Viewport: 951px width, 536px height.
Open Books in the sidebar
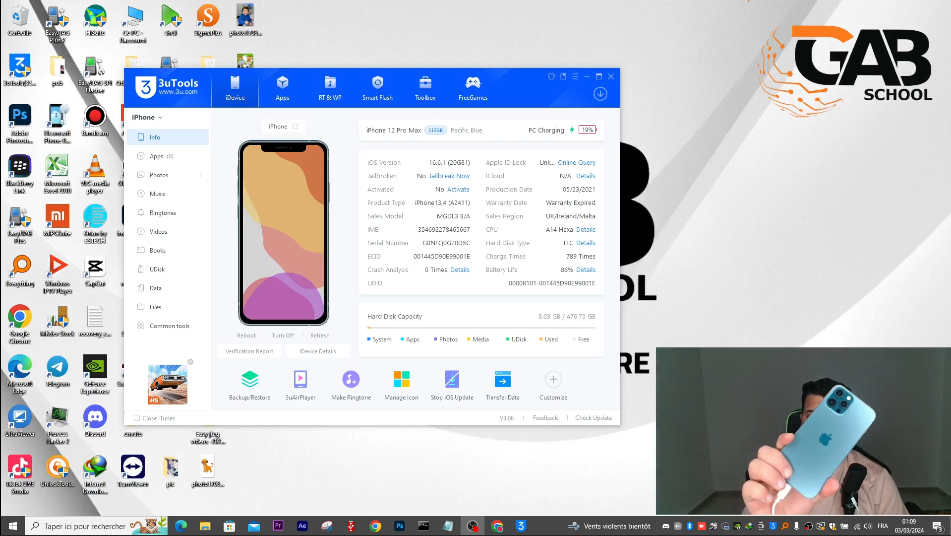(x=168, y=250)
